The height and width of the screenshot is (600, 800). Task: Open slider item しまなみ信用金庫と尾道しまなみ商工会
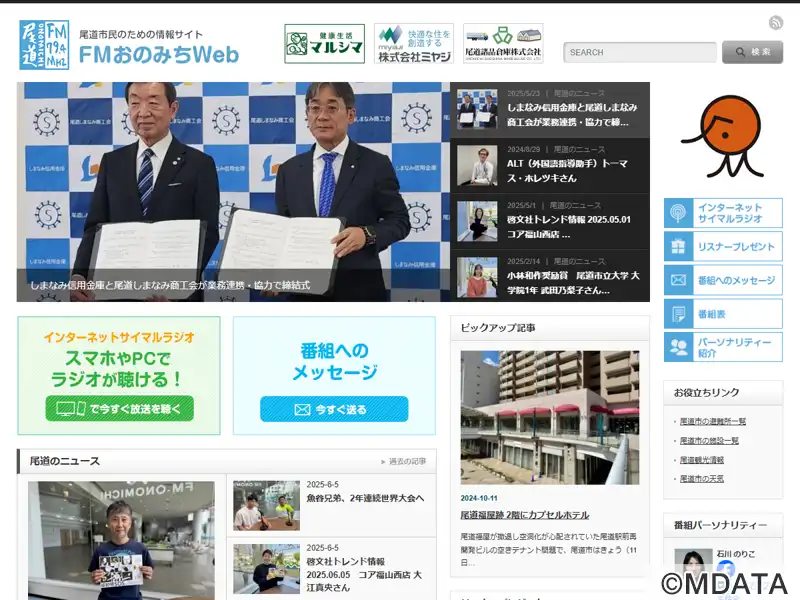pyautogui.click(x=550, y=110)
